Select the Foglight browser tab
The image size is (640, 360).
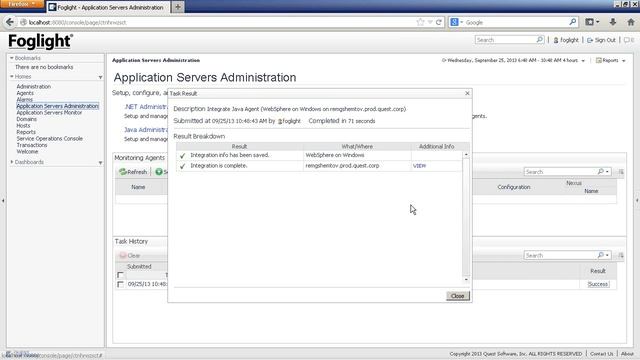tap(109, 7)
